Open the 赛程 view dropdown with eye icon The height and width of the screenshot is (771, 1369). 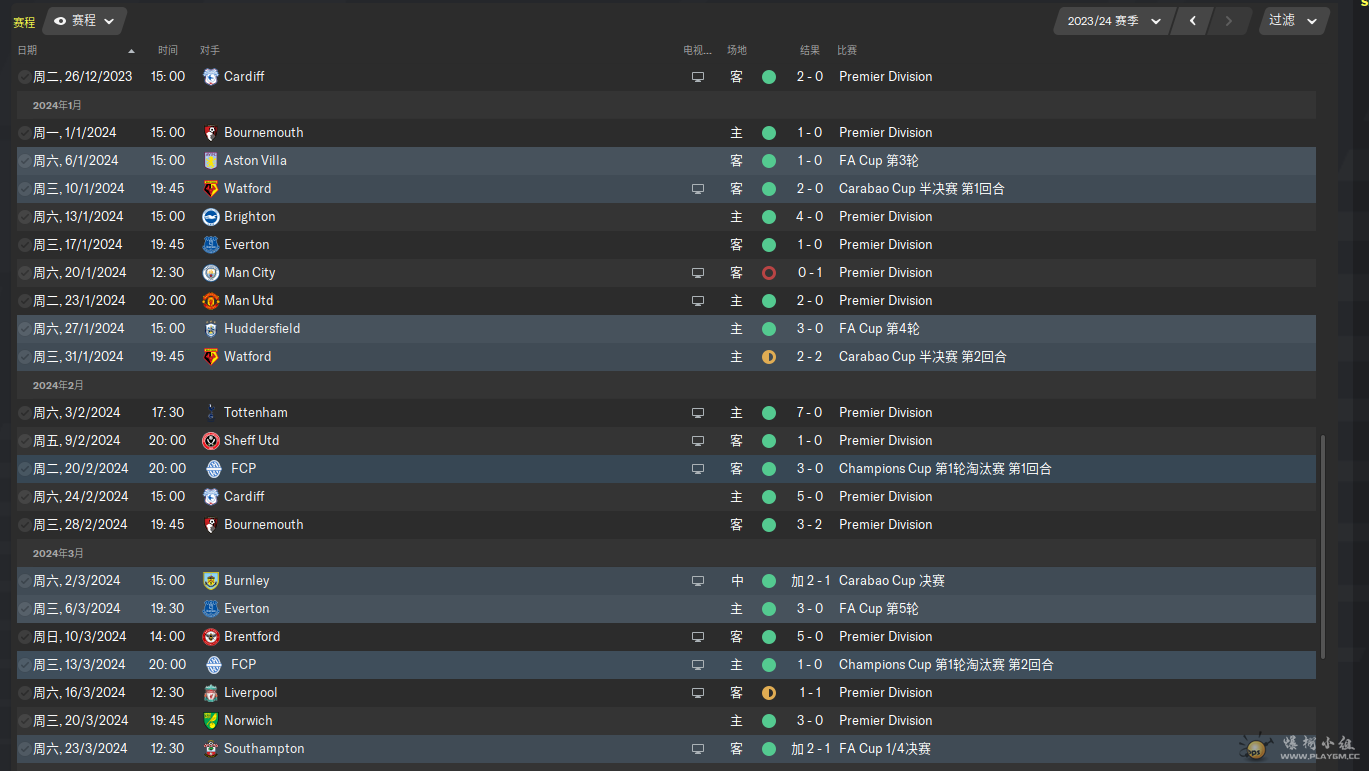coord(84,21)
